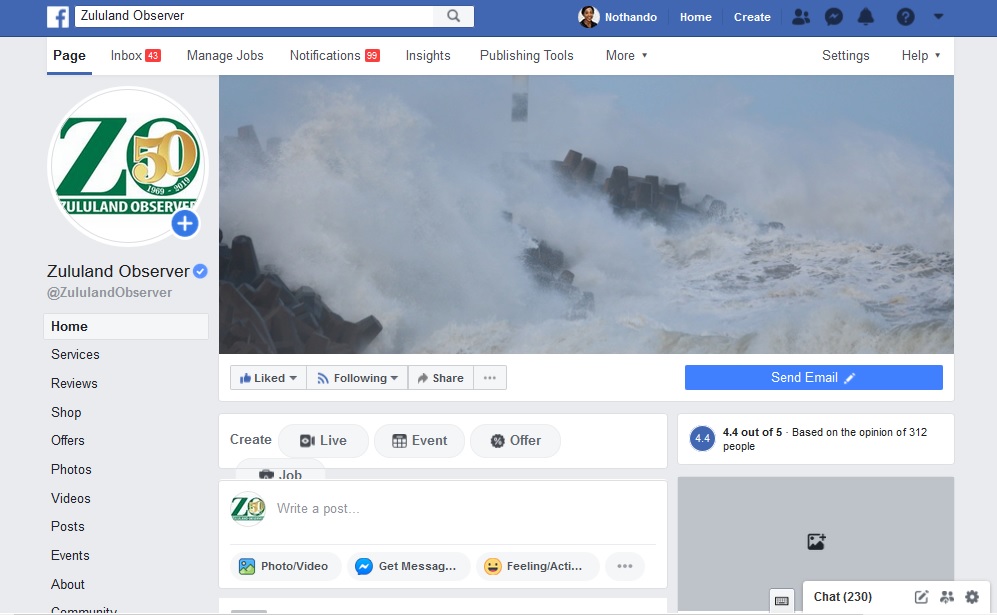
Task: Open chat settings gear icon
Action: pos(972,597)
